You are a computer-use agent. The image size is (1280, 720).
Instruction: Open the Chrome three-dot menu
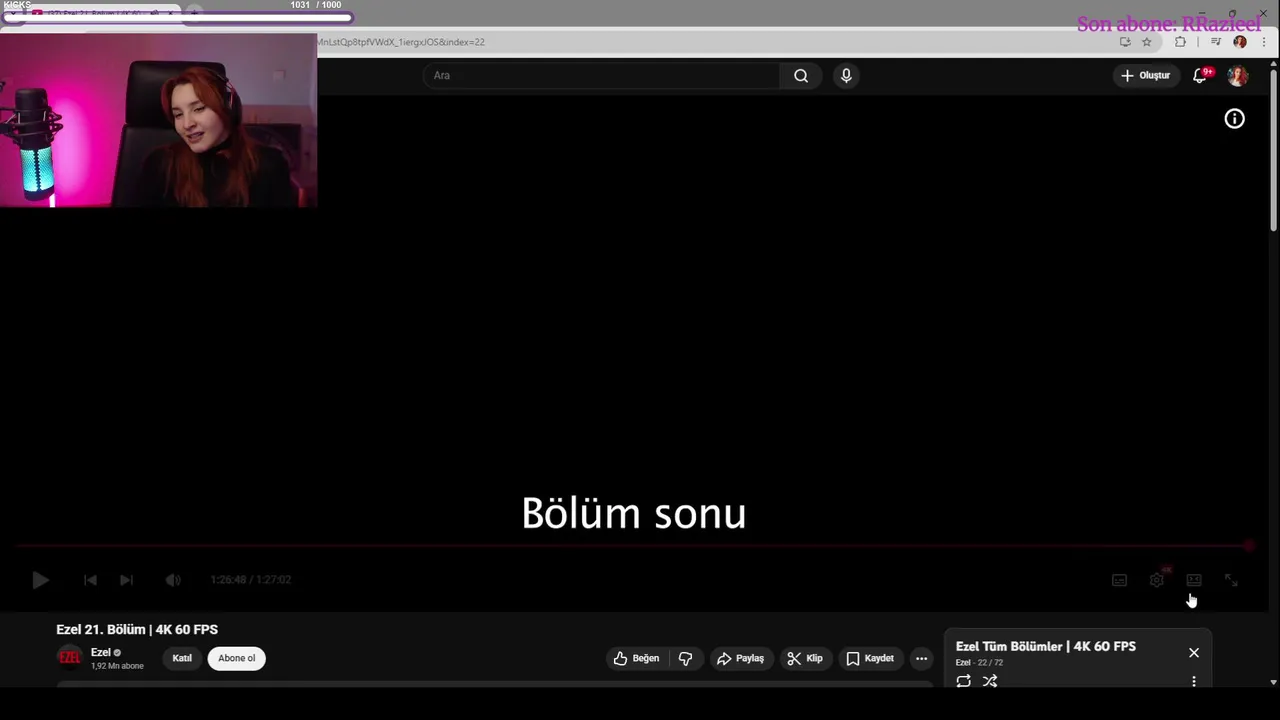click(x=1264, y=42)
